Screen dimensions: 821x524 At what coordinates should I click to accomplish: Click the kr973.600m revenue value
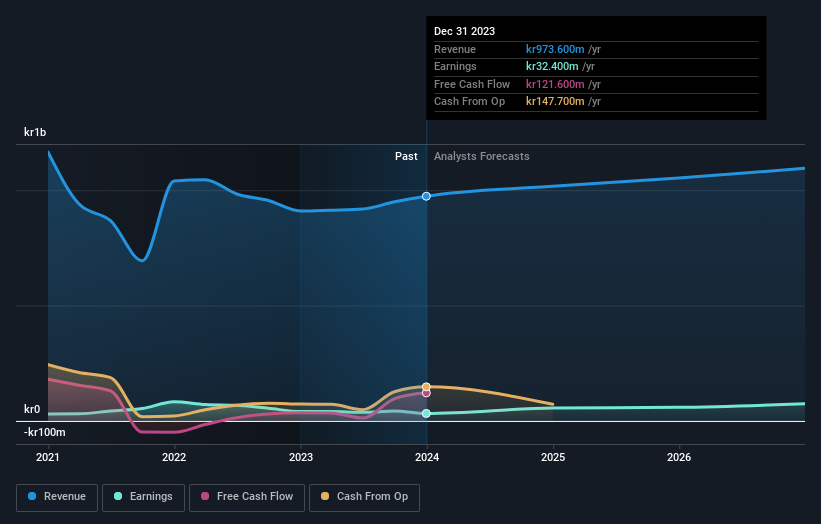click(555, 49)
